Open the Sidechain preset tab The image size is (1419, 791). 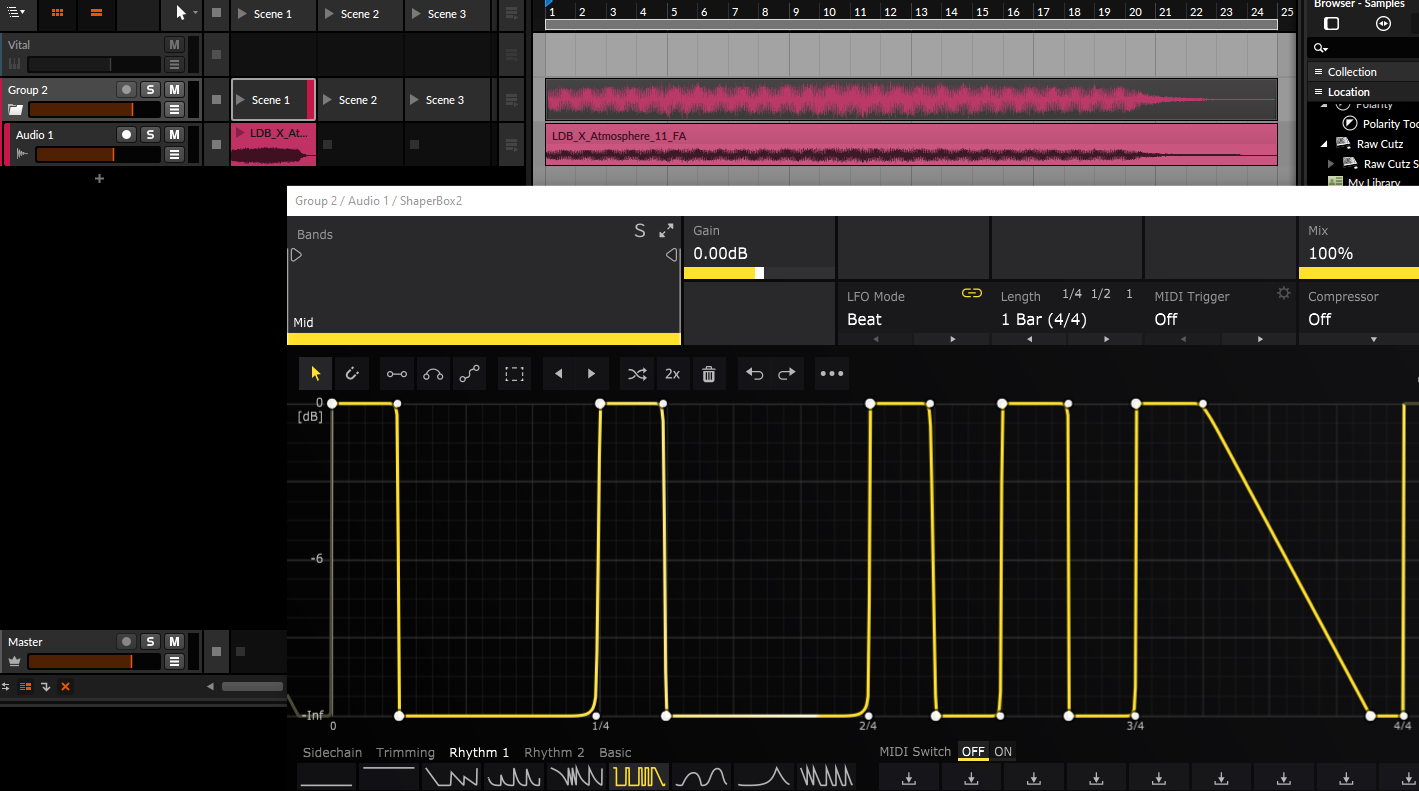(333, 753)
